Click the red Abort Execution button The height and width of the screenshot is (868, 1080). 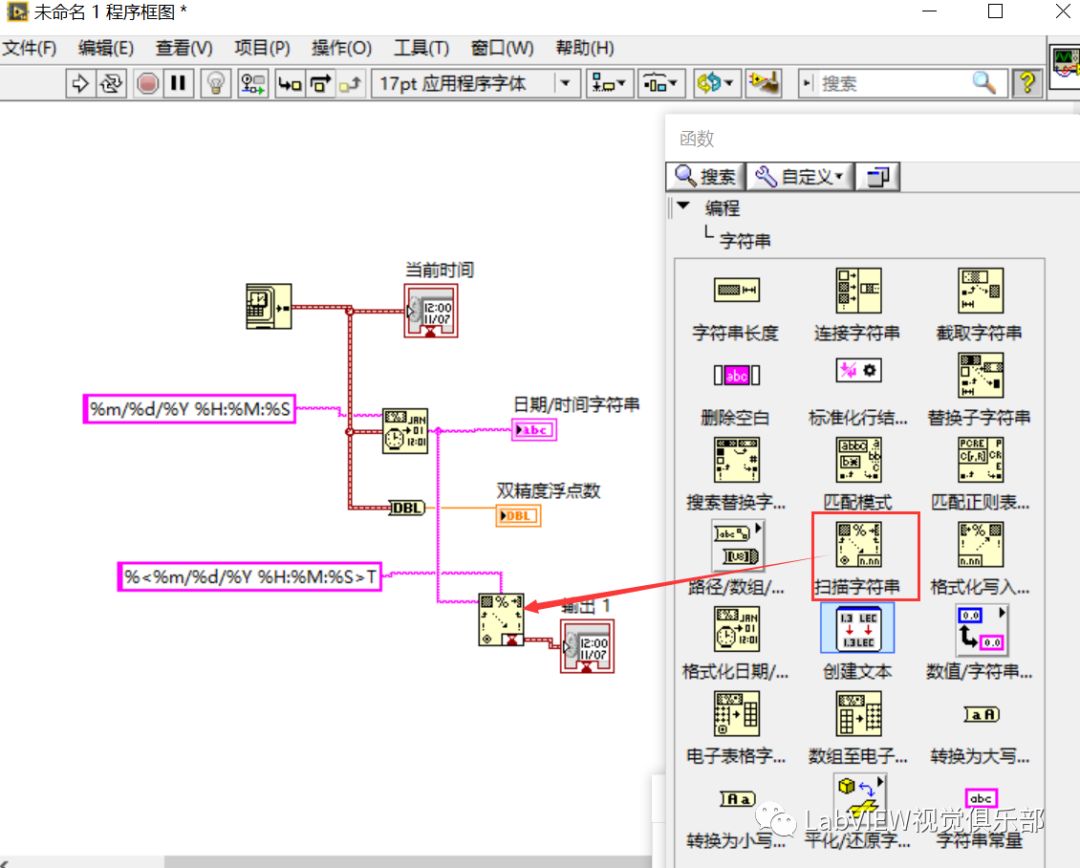147,83
